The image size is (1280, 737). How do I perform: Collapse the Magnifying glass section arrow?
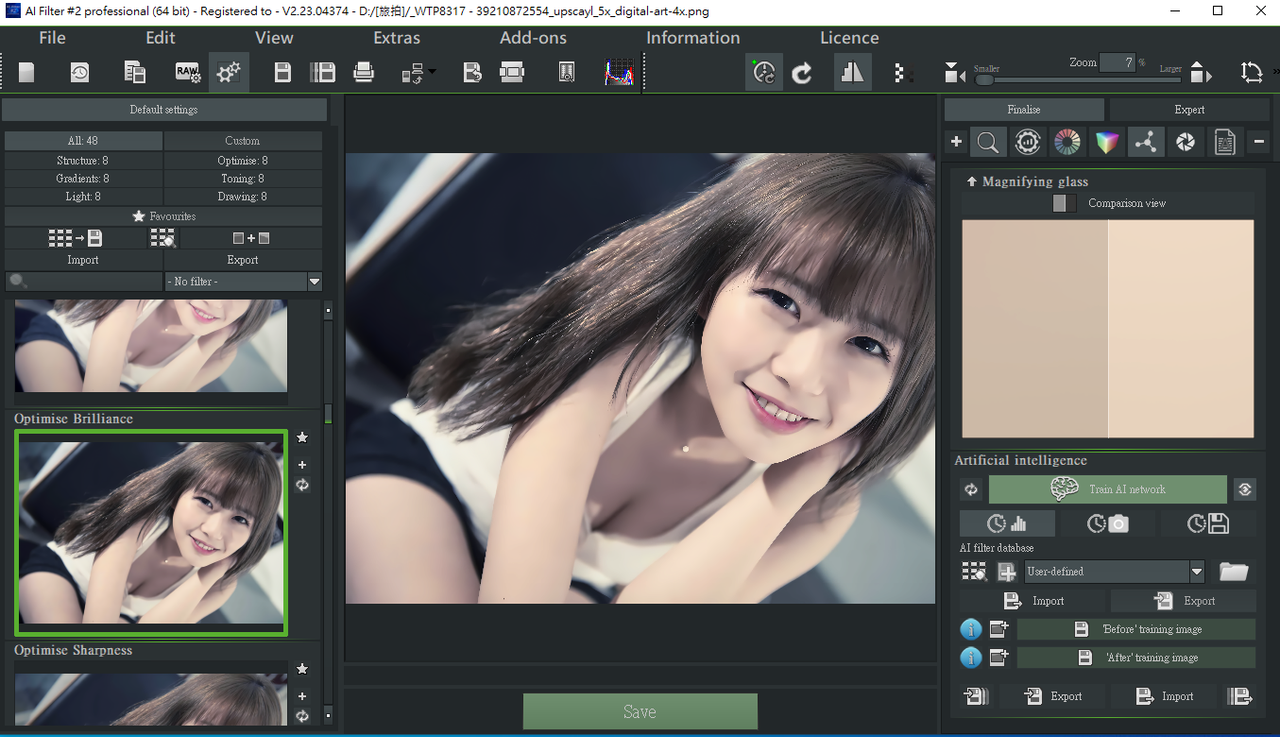click(970, 182)
